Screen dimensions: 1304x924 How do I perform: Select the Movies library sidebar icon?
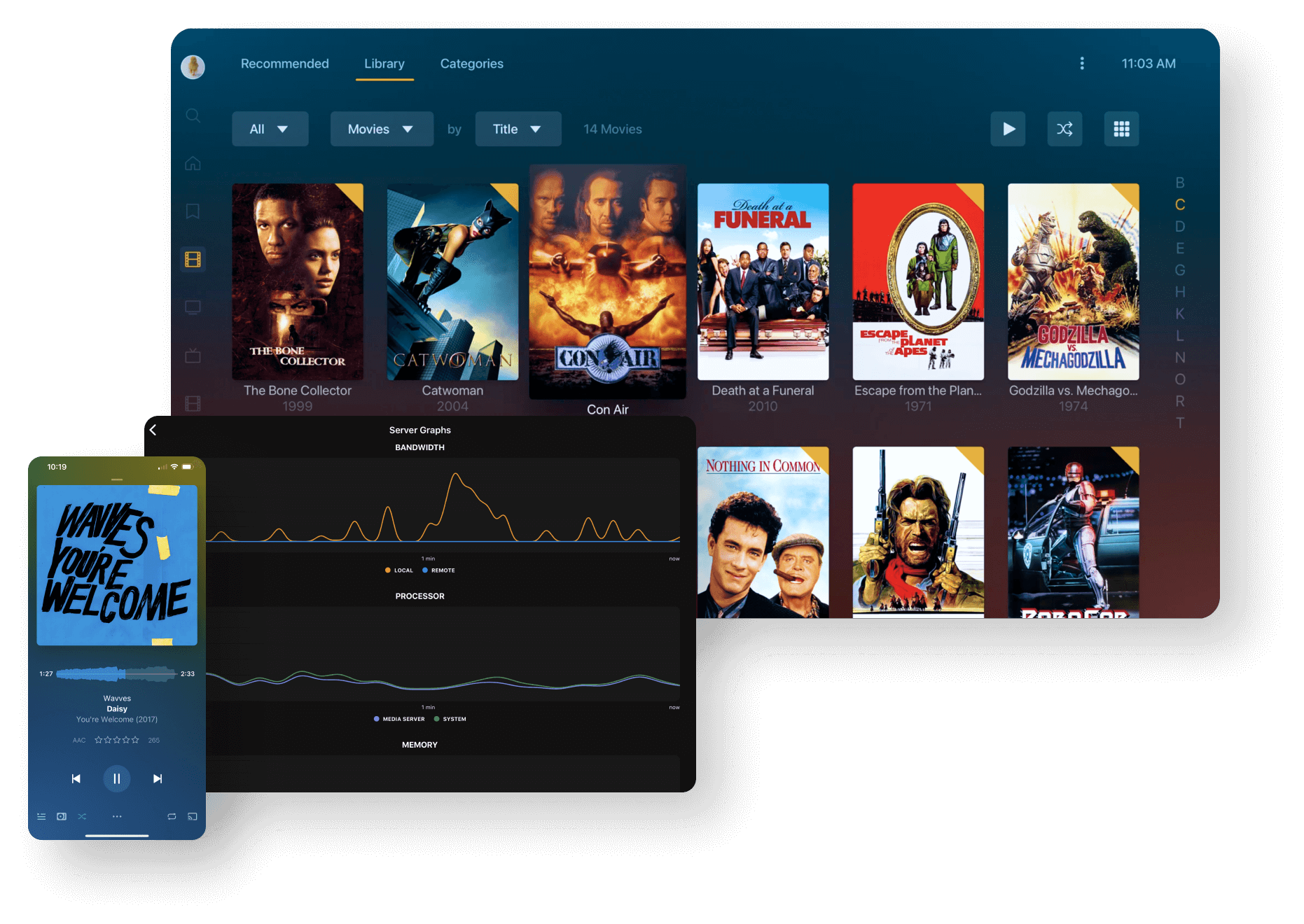(x=193, y=259)
